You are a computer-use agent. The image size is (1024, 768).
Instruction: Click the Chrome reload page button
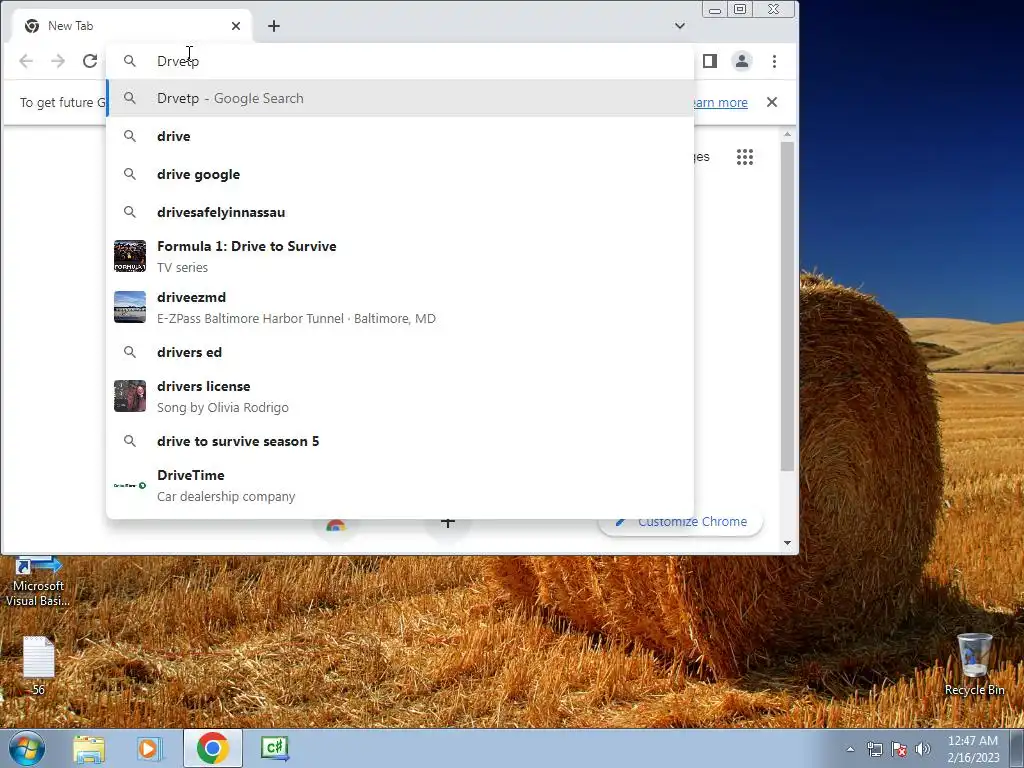click(89, 61)
